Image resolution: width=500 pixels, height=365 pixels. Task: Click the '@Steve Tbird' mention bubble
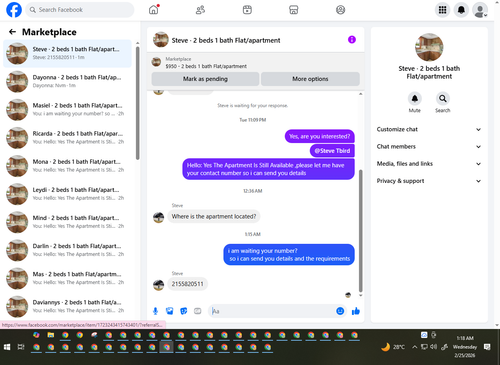tap(332, 151)
